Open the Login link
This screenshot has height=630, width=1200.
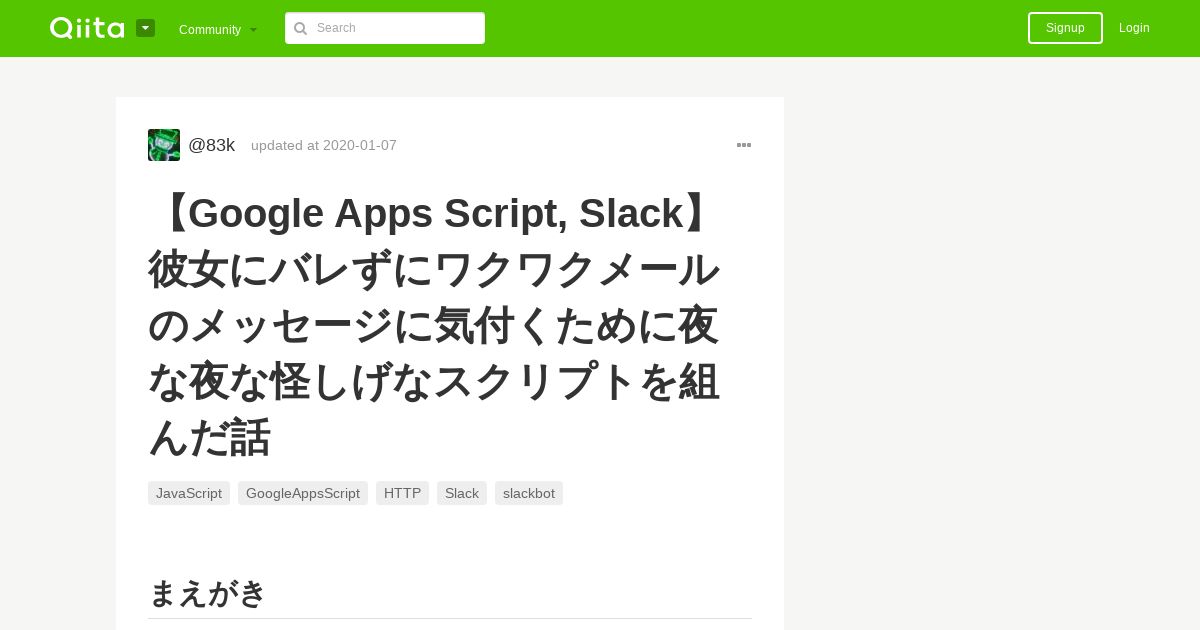1134,28
